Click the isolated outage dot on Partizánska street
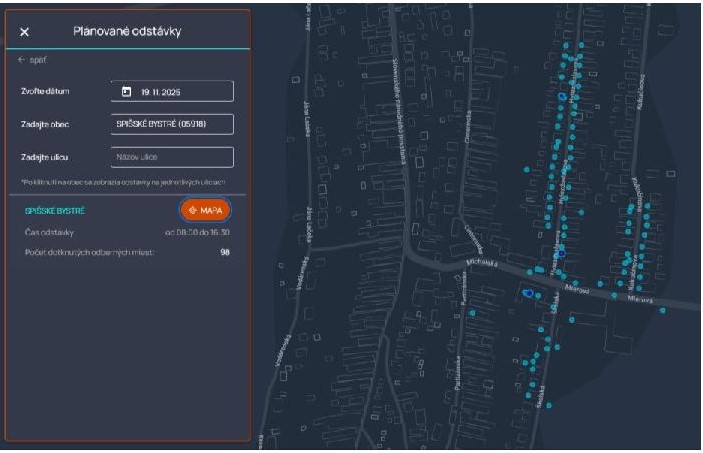 pos(472,312)
